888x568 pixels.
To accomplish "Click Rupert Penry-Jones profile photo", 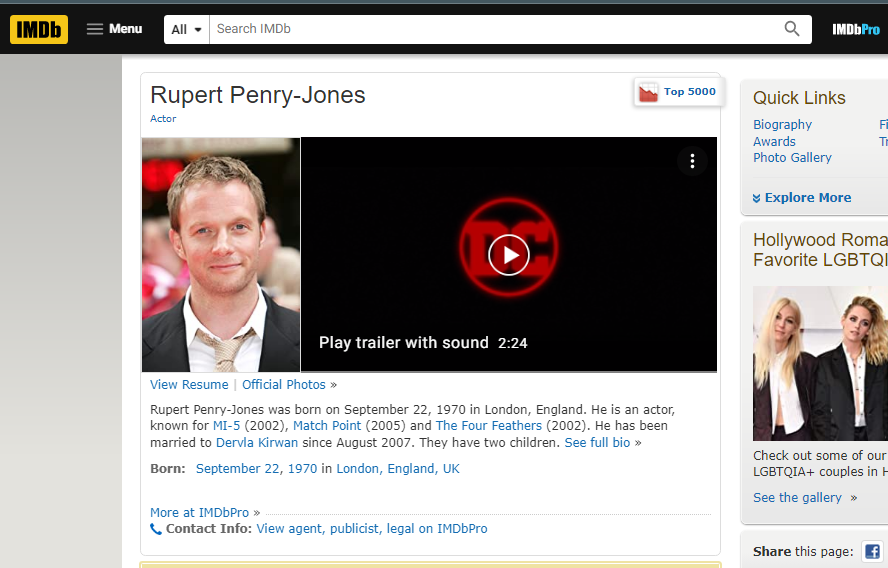I will [x=221, y=255].
